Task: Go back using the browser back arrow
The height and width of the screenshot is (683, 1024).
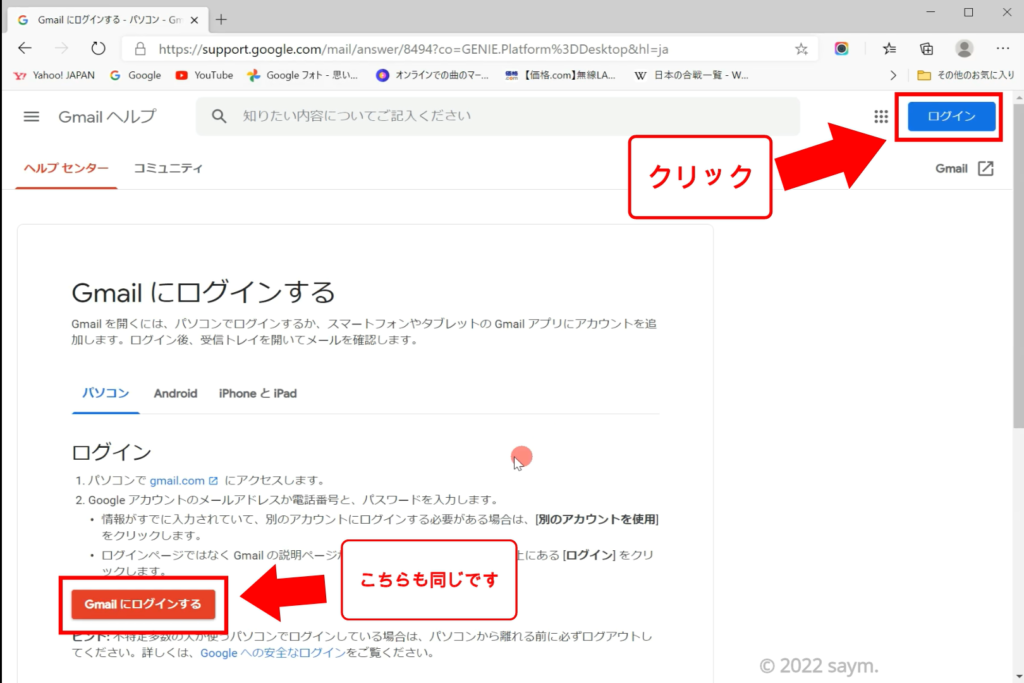Action: [25, 48]
